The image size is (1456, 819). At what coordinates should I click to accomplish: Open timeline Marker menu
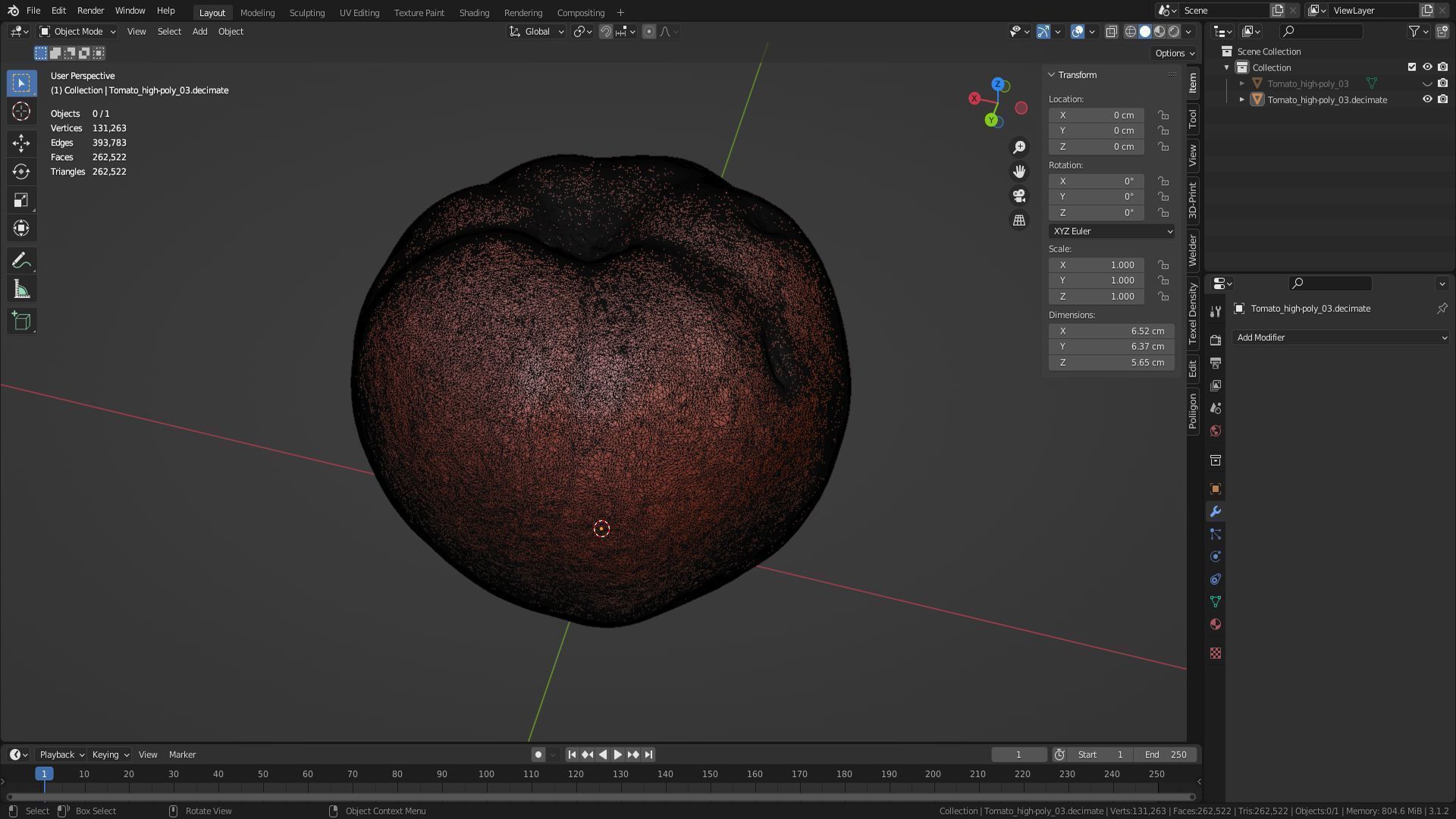182,755
